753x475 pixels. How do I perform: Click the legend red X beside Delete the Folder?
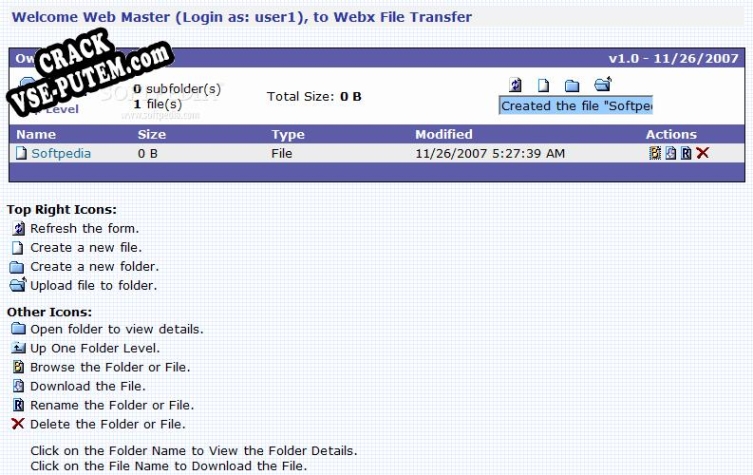(x=18, y=424)
